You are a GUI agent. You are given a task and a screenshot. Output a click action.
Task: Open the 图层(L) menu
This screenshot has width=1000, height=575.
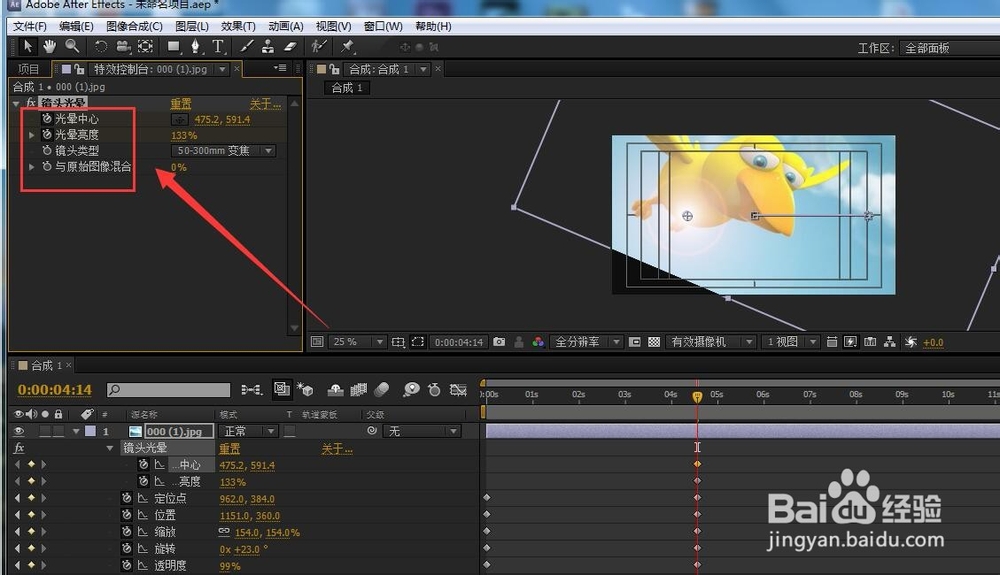[192, 26]
